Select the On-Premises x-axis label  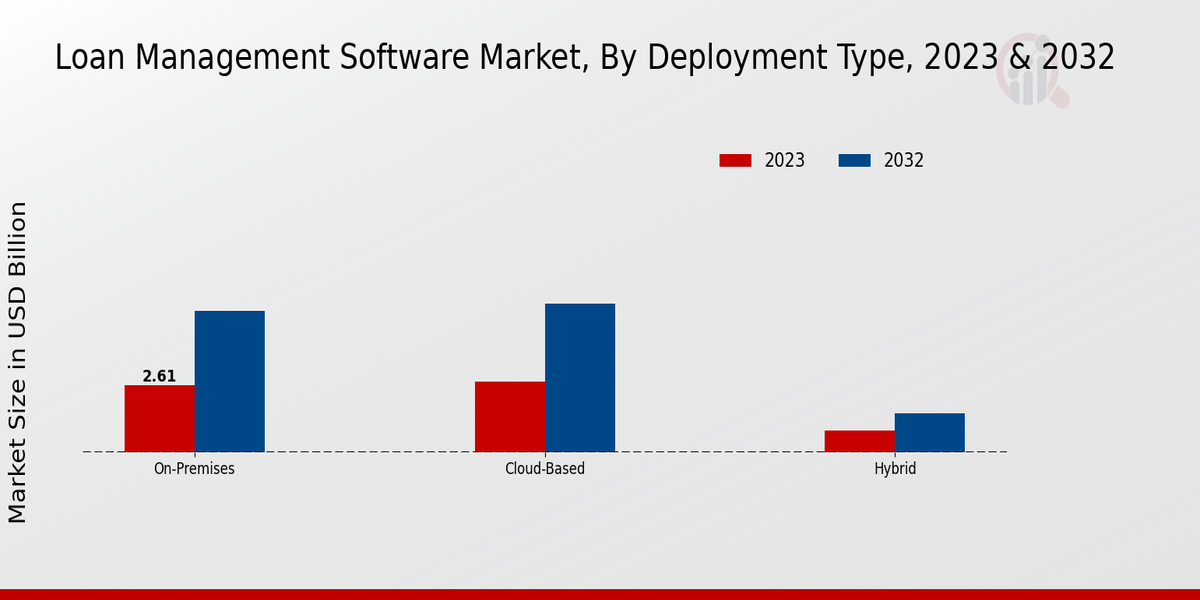tap(194, 468)
